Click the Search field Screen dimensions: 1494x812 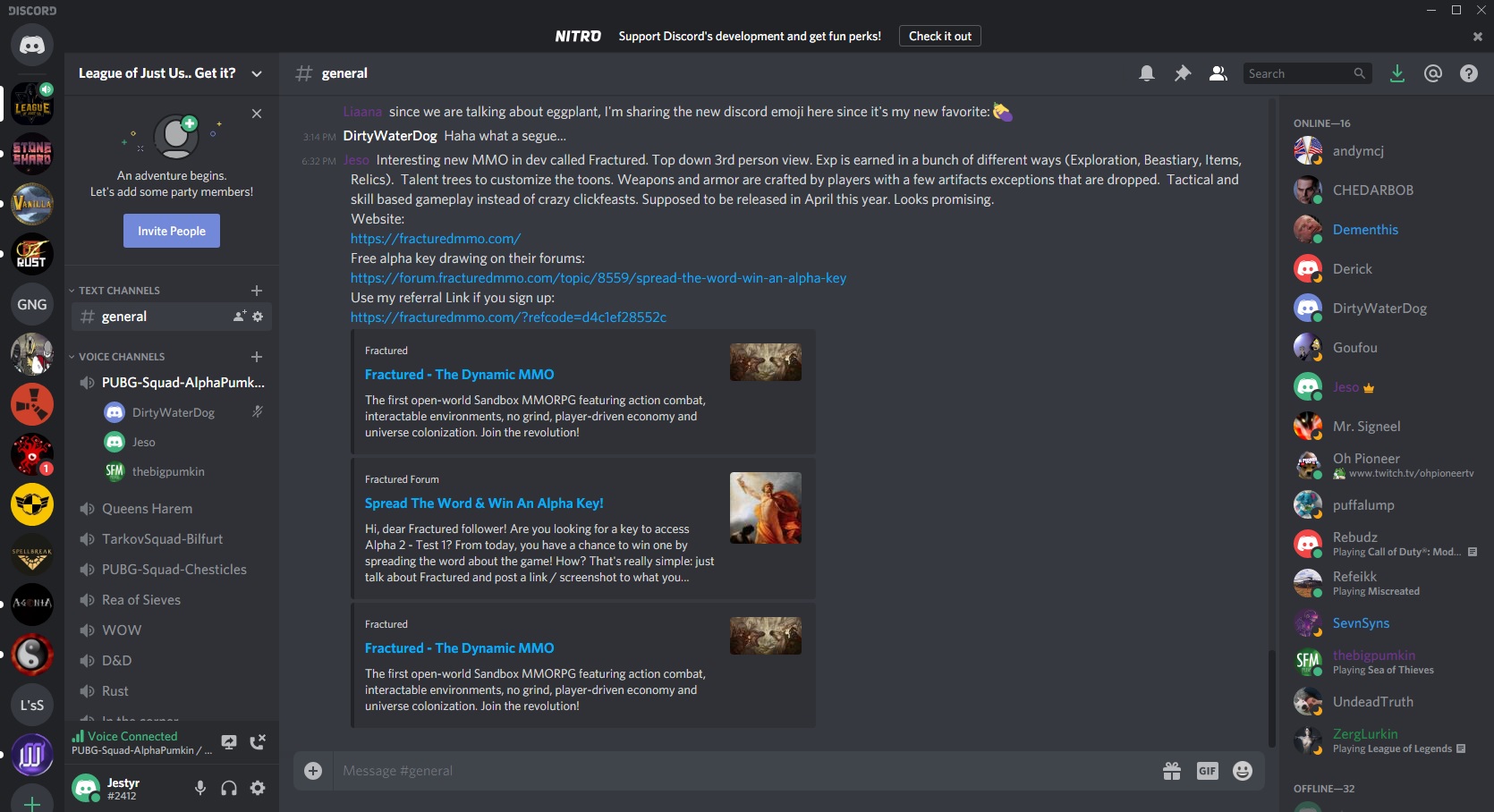point(1308,73)
